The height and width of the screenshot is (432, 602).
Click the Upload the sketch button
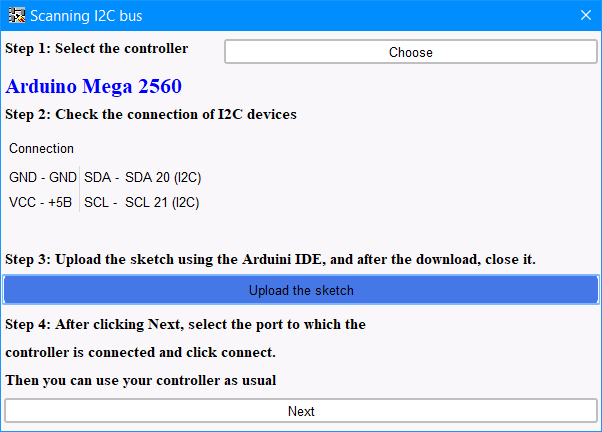click(301, 290)
